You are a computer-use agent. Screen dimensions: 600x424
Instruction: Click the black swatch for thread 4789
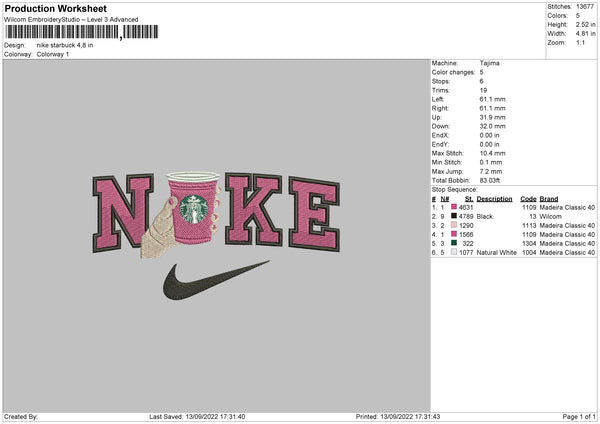pyautogui.click(x=454, y=216)
